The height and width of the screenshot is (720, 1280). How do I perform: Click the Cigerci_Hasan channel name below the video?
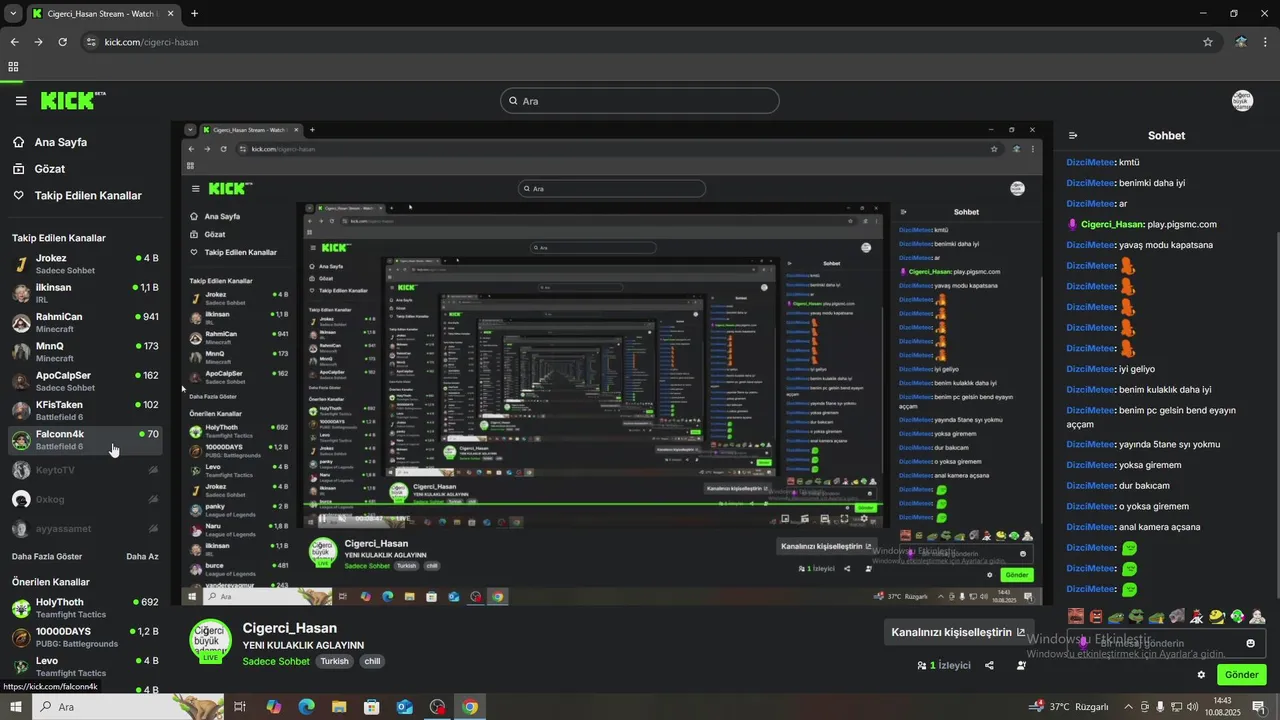[290, 628]
